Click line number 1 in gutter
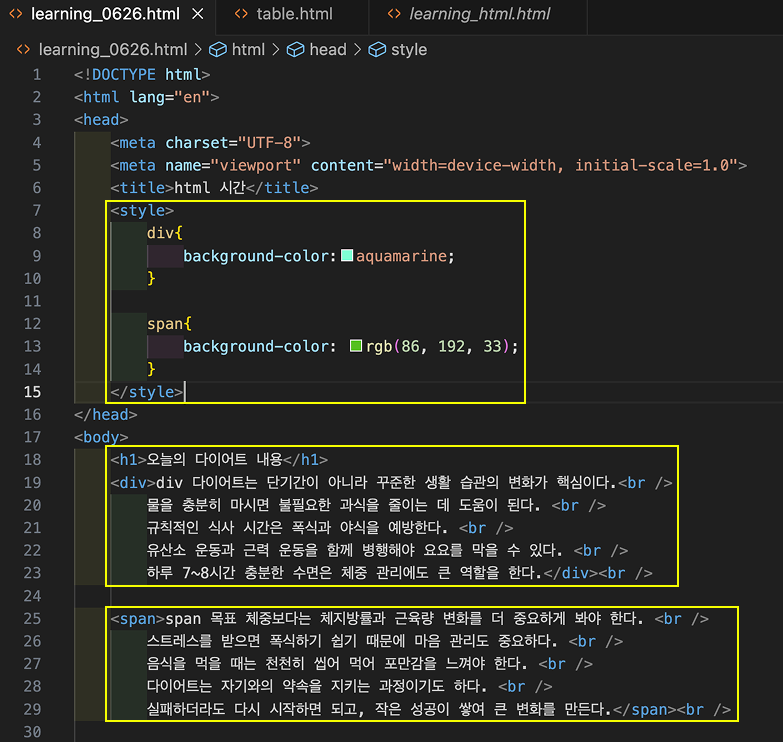 37,75
